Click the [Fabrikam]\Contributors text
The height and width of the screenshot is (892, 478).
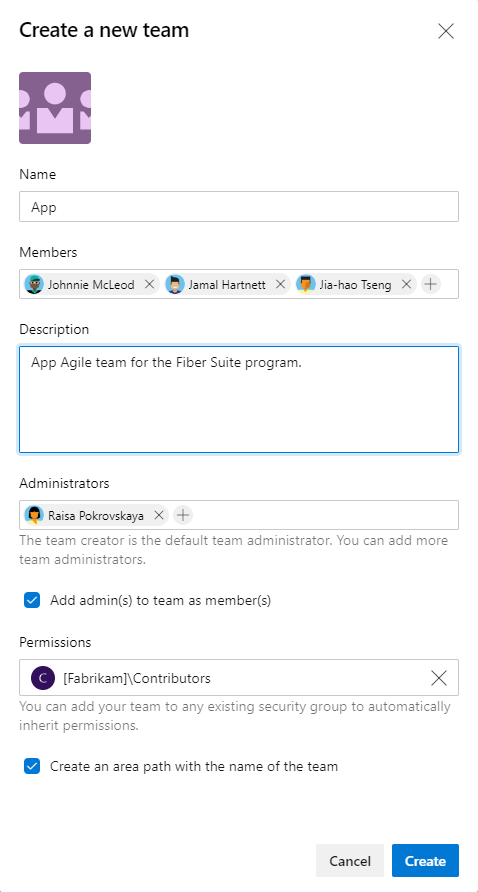(x=137, y=678)
